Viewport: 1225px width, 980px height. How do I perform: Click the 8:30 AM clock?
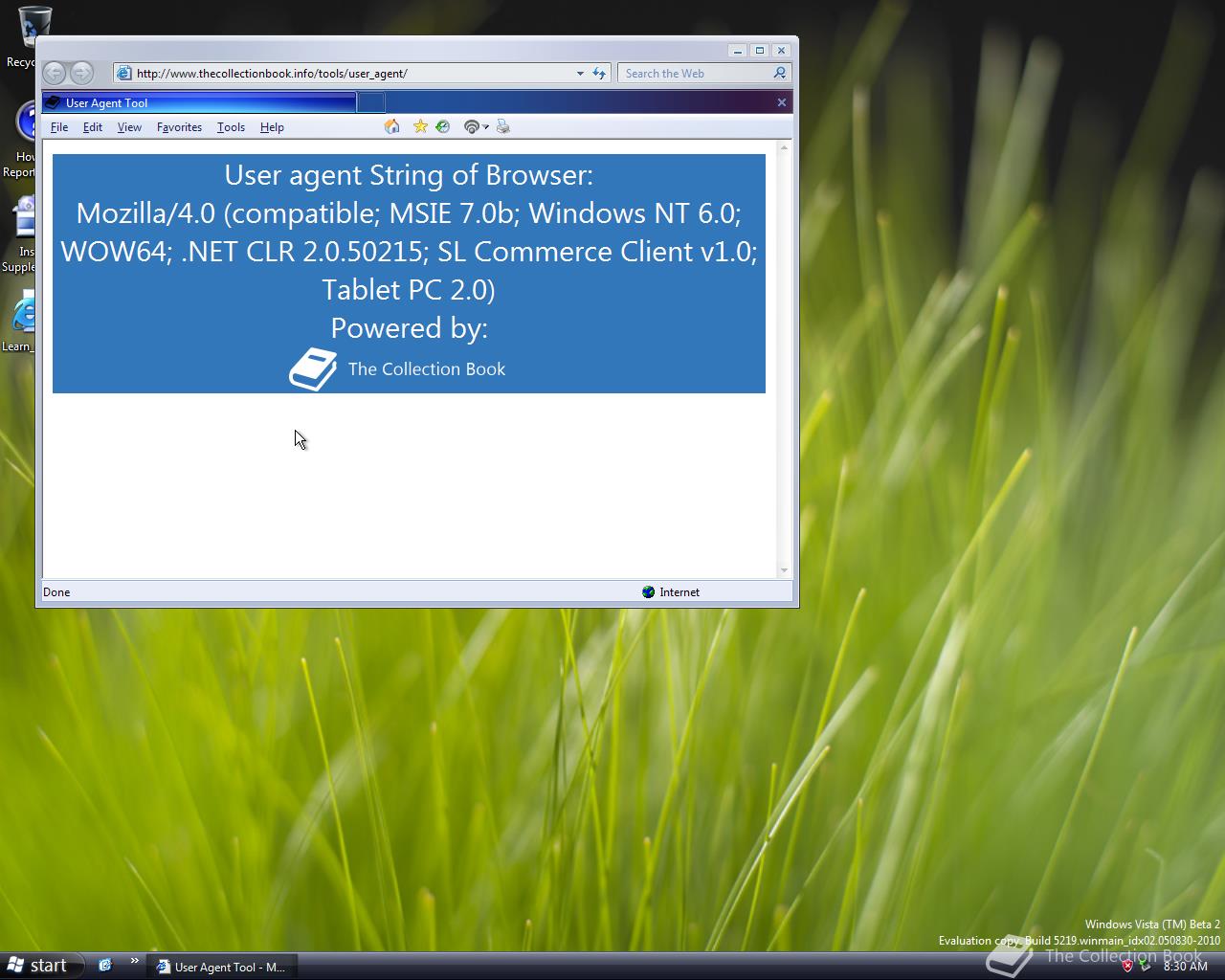1185,966
